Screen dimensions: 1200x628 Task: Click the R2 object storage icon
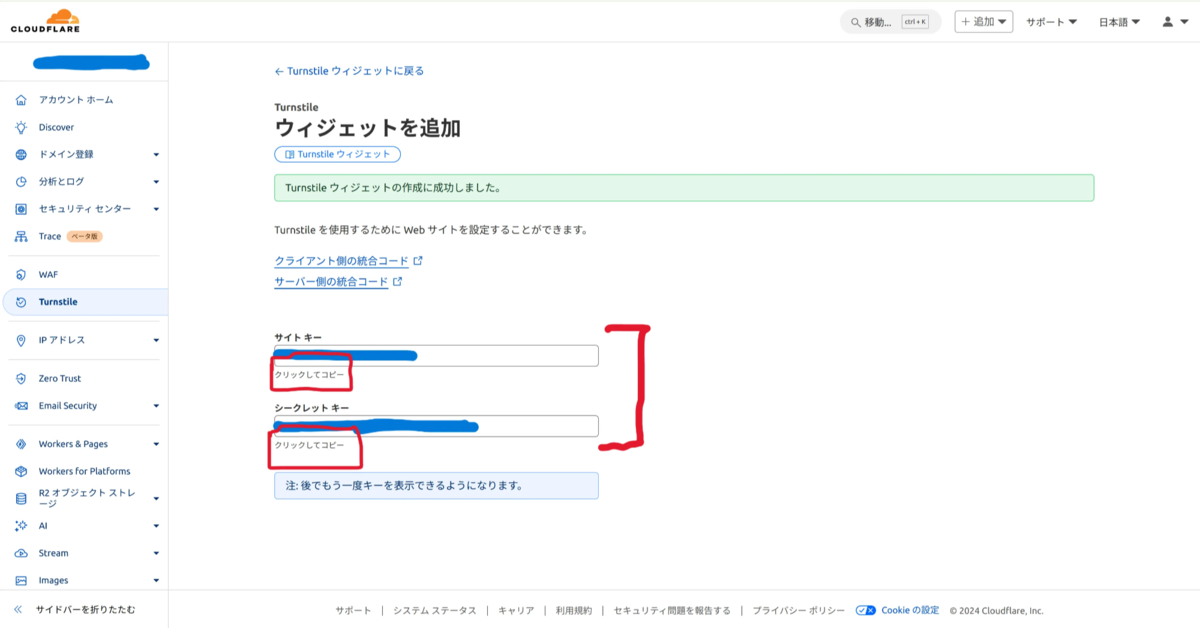coord(21,498)
